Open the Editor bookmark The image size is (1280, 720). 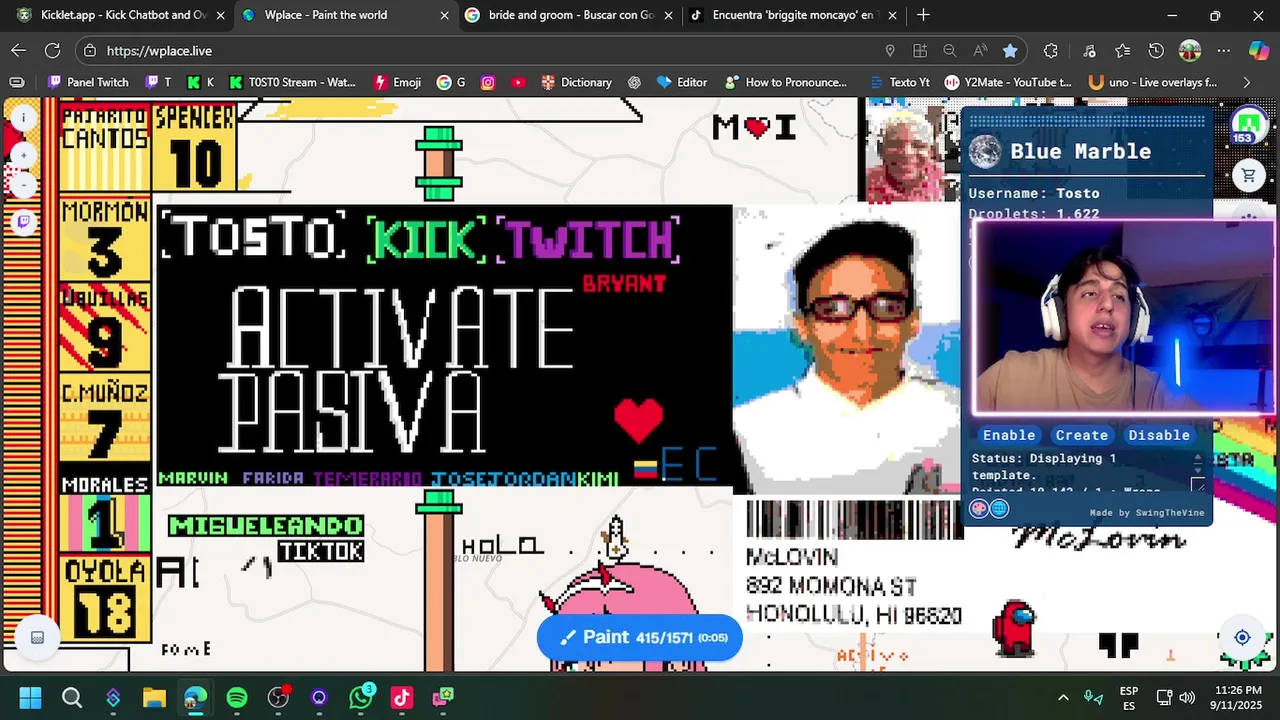click(682, 82)
